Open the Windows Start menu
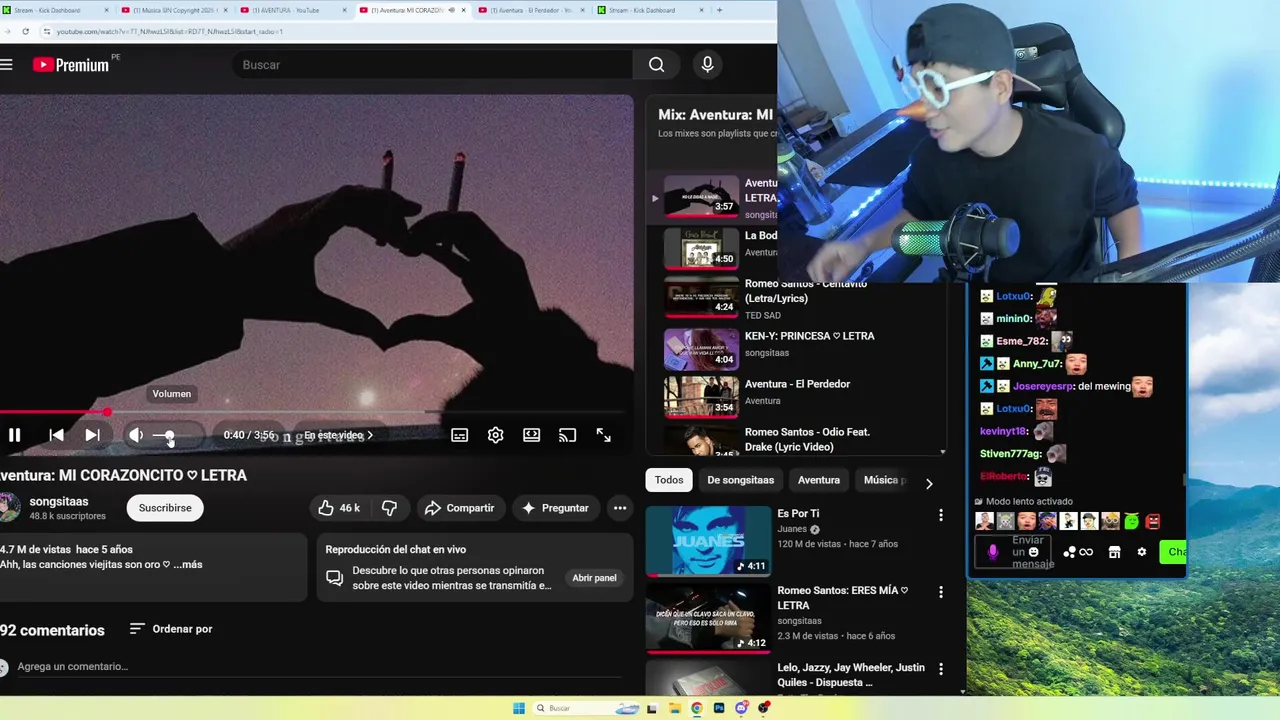This screenshot has height=720, width=1280. [x=518, y=708]
